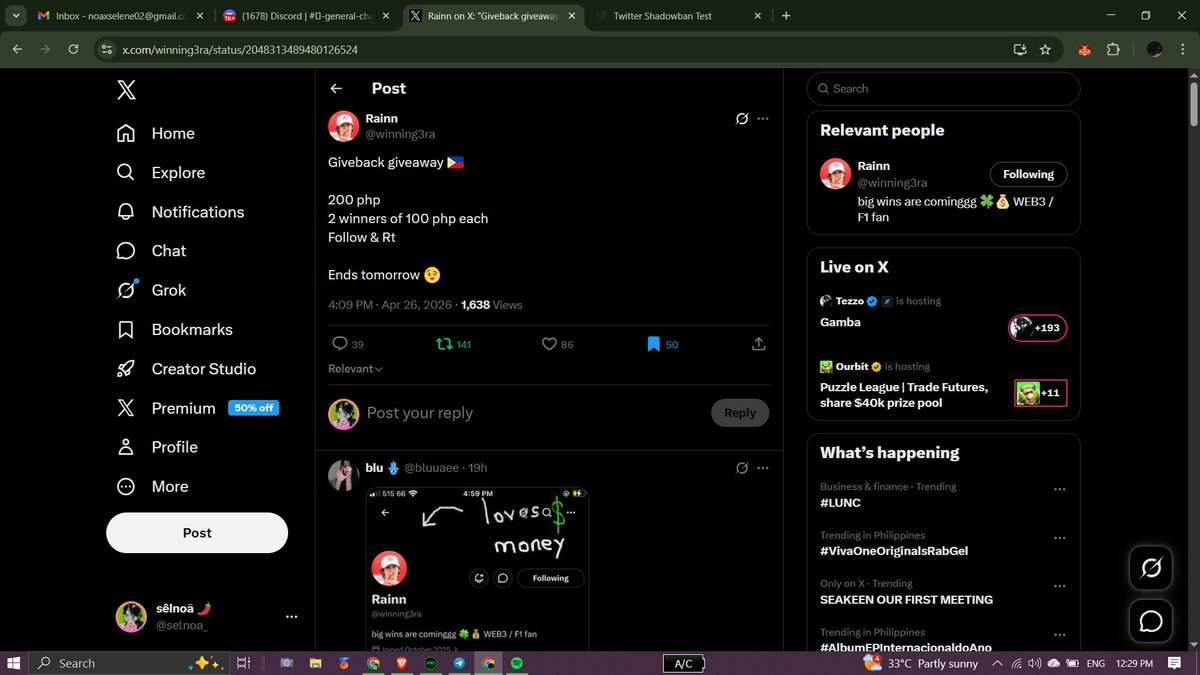Viewport: 1200px width, 675px height.
Task: Open the tab search dropdown
Action: (x=14, y=16)
